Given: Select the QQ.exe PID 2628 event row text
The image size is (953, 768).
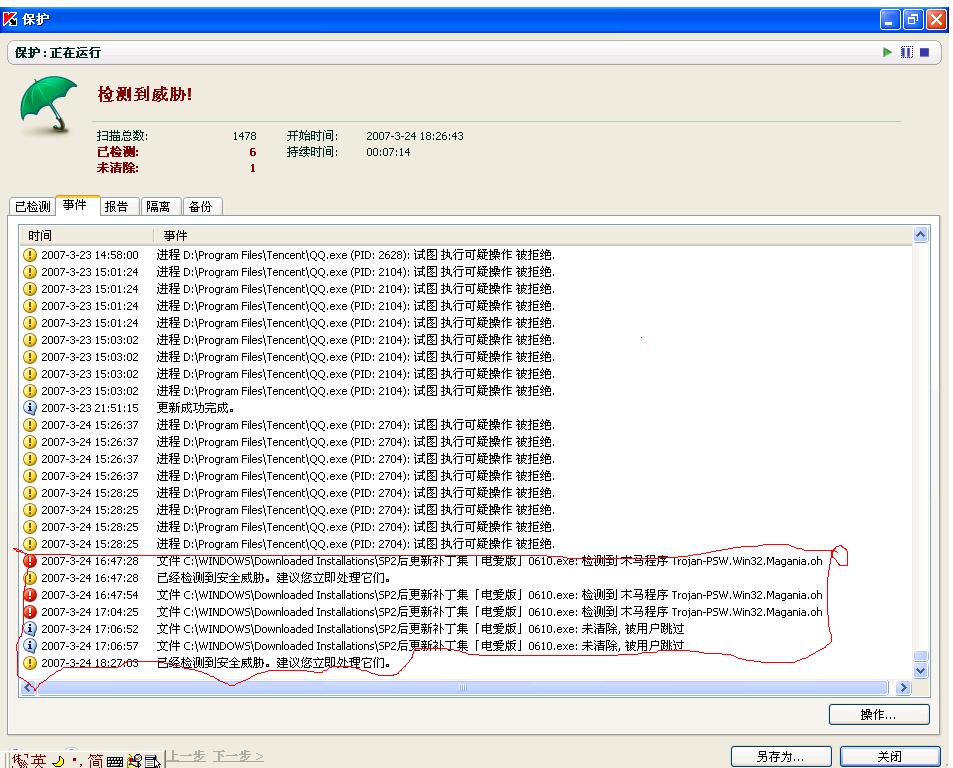Looking at the screenshot, I should pyautogui.click(x=356, y=255).
